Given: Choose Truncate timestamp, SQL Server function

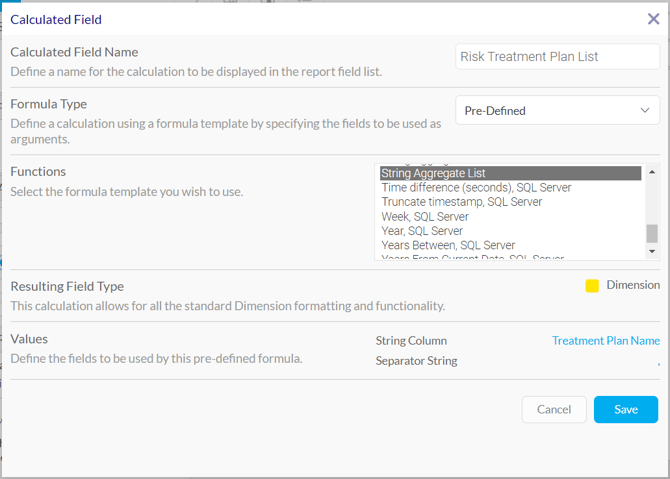Looking at the screenshot, I should point(462,202).
